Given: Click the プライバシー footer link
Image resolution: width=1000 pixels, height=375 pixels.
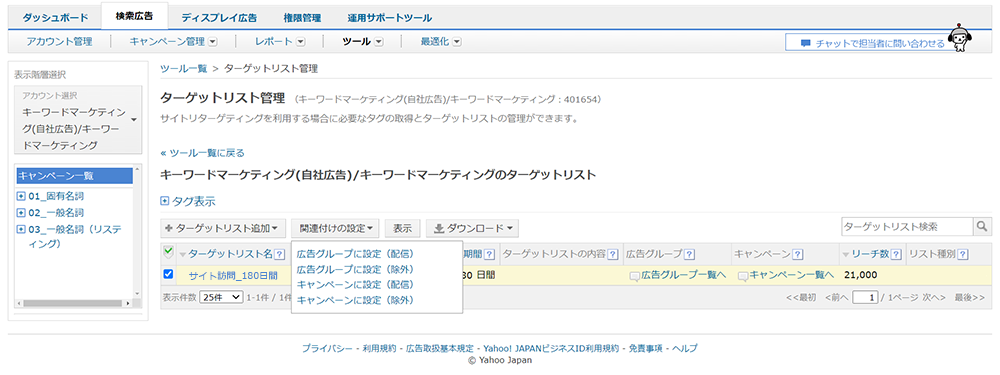Looking at the screenshot, I should (327, 348).
